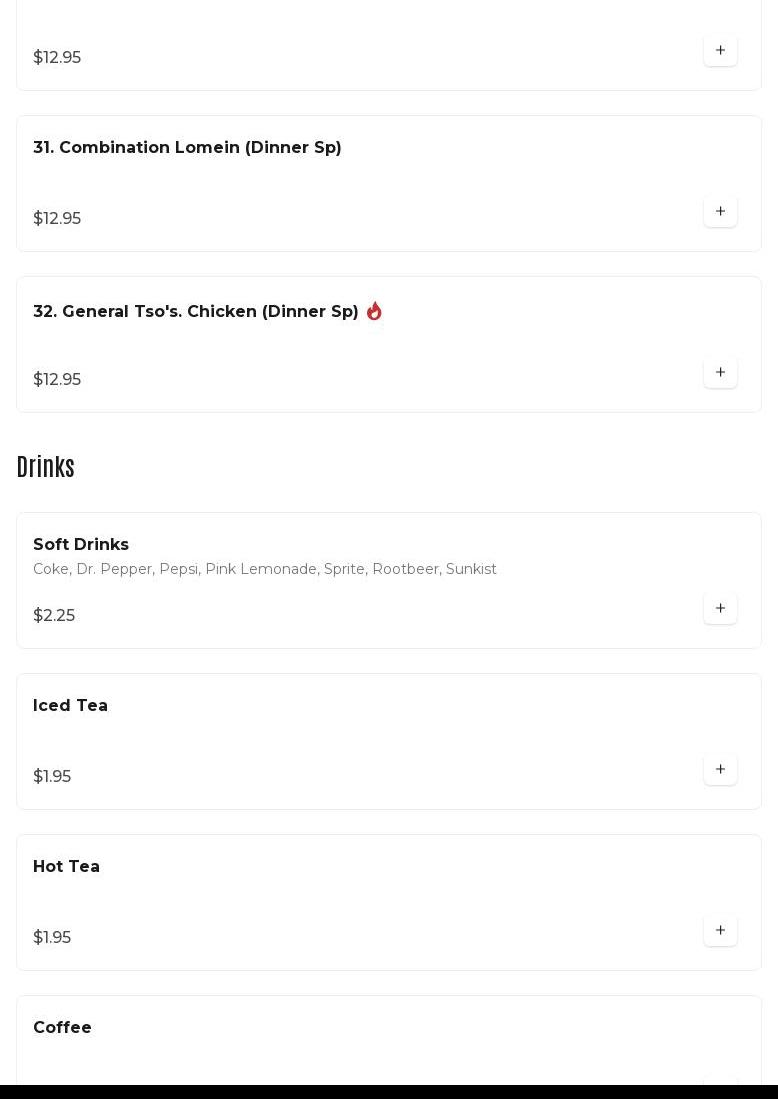Add General Tso's Chicken using the plus icon
The image size is (778, 1099).
pyautogui.click(x=720, y=372)
